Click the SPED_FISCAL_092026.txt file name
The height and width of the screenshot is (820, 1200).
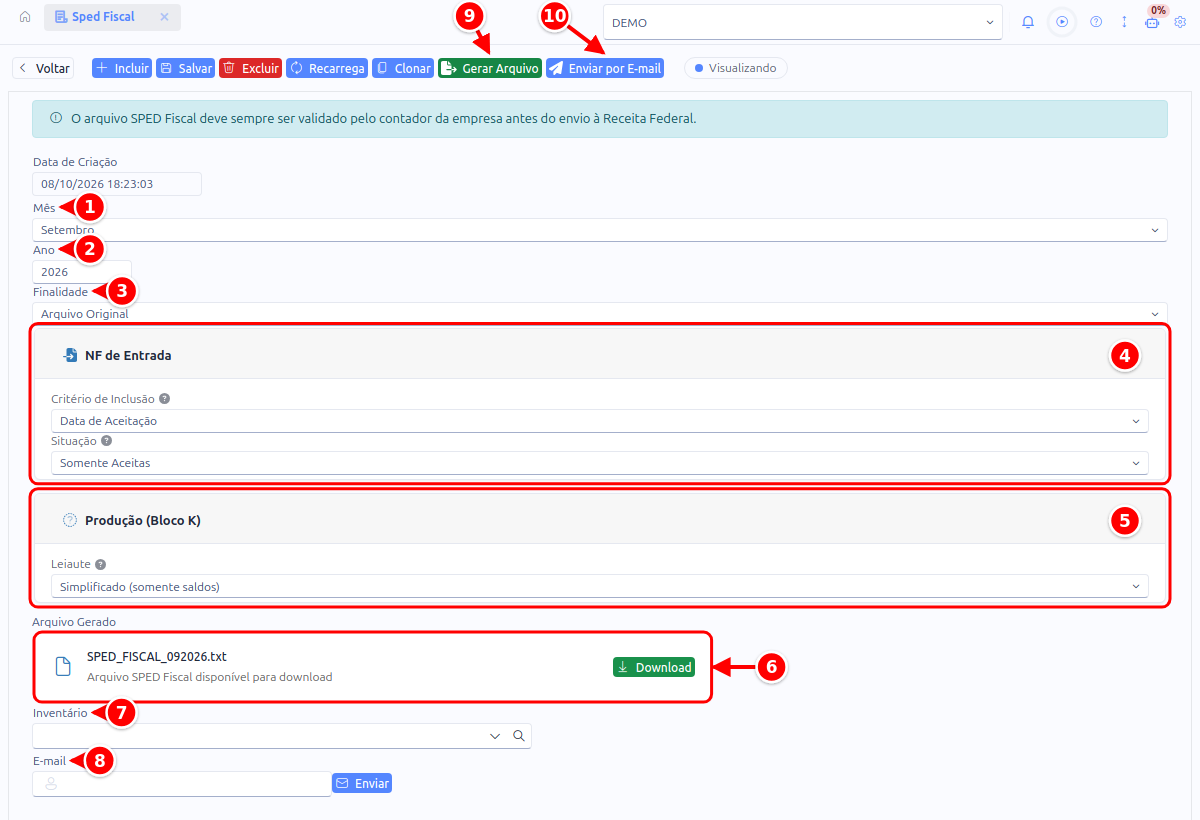(x=157, y=657)
